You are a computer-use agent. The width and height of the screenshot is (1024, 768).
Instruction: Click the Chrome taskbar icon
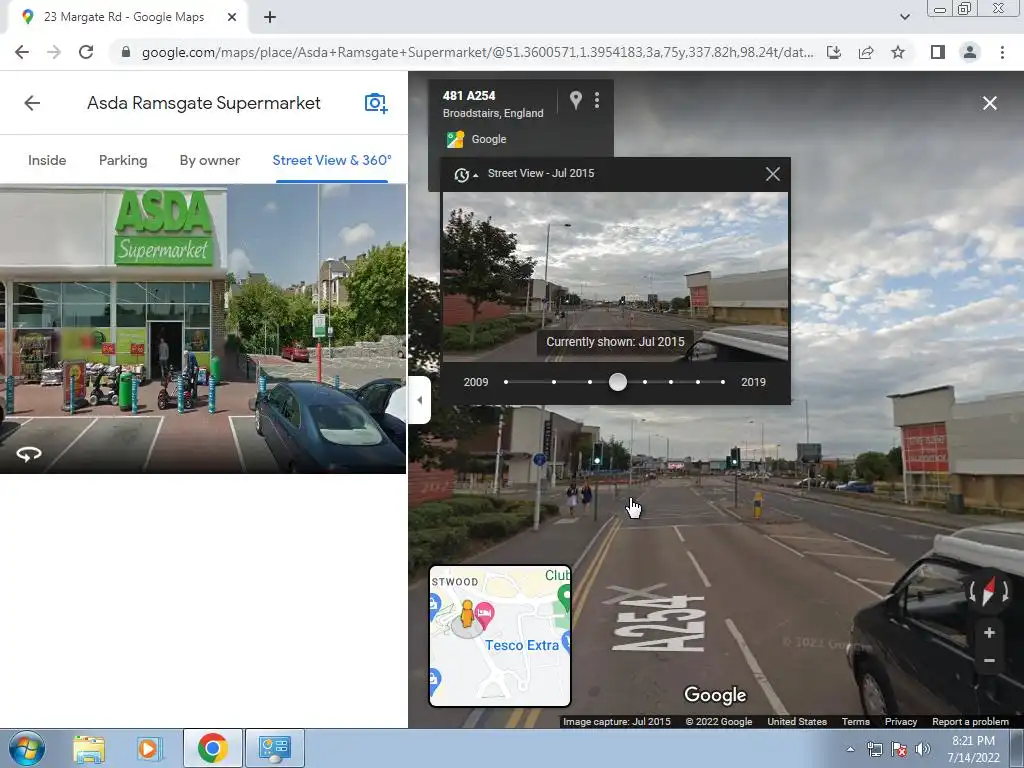pyautogui.click(x=212, y=748)
